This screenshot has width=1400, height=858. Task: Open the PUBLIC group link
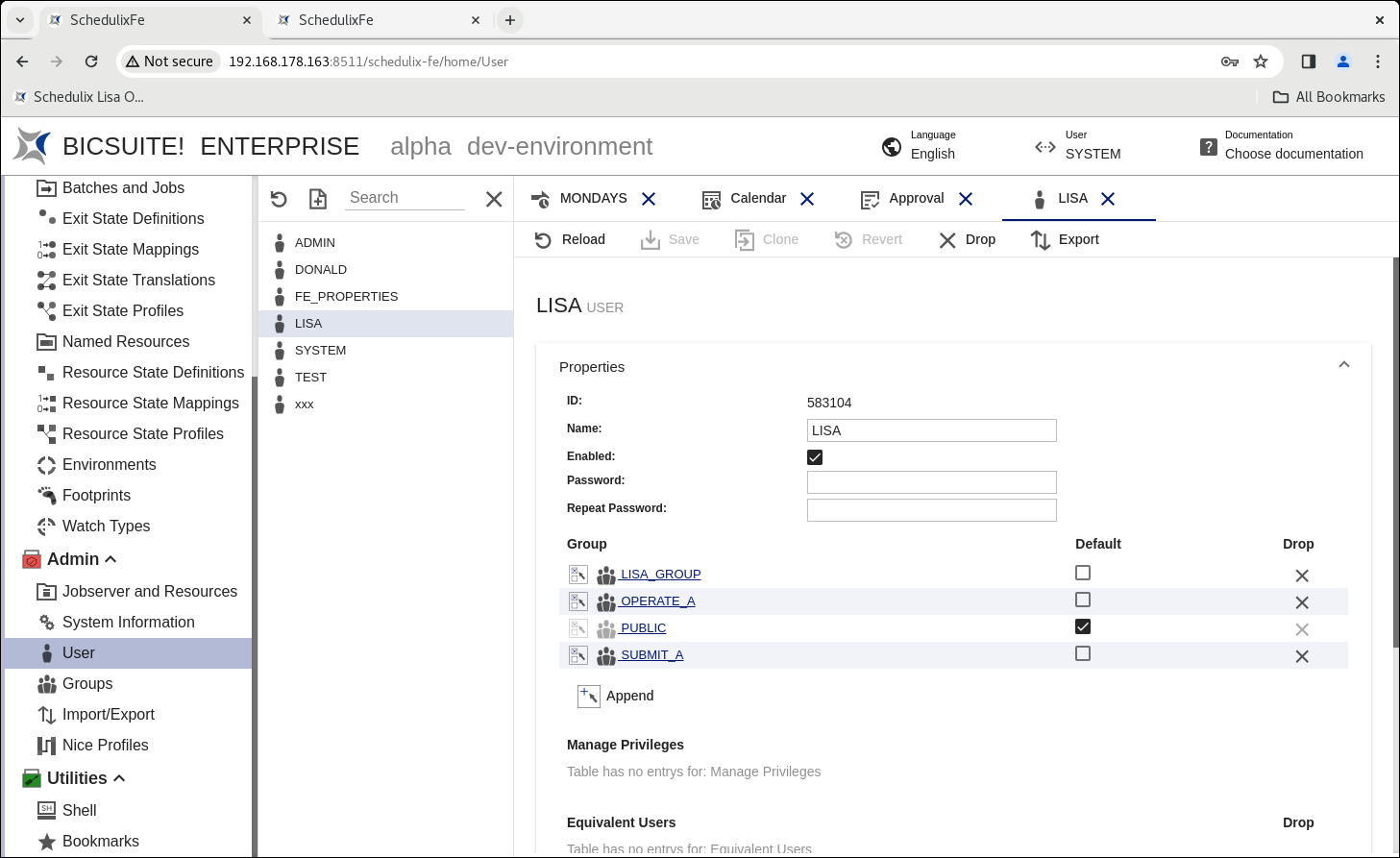pos(643,628)
